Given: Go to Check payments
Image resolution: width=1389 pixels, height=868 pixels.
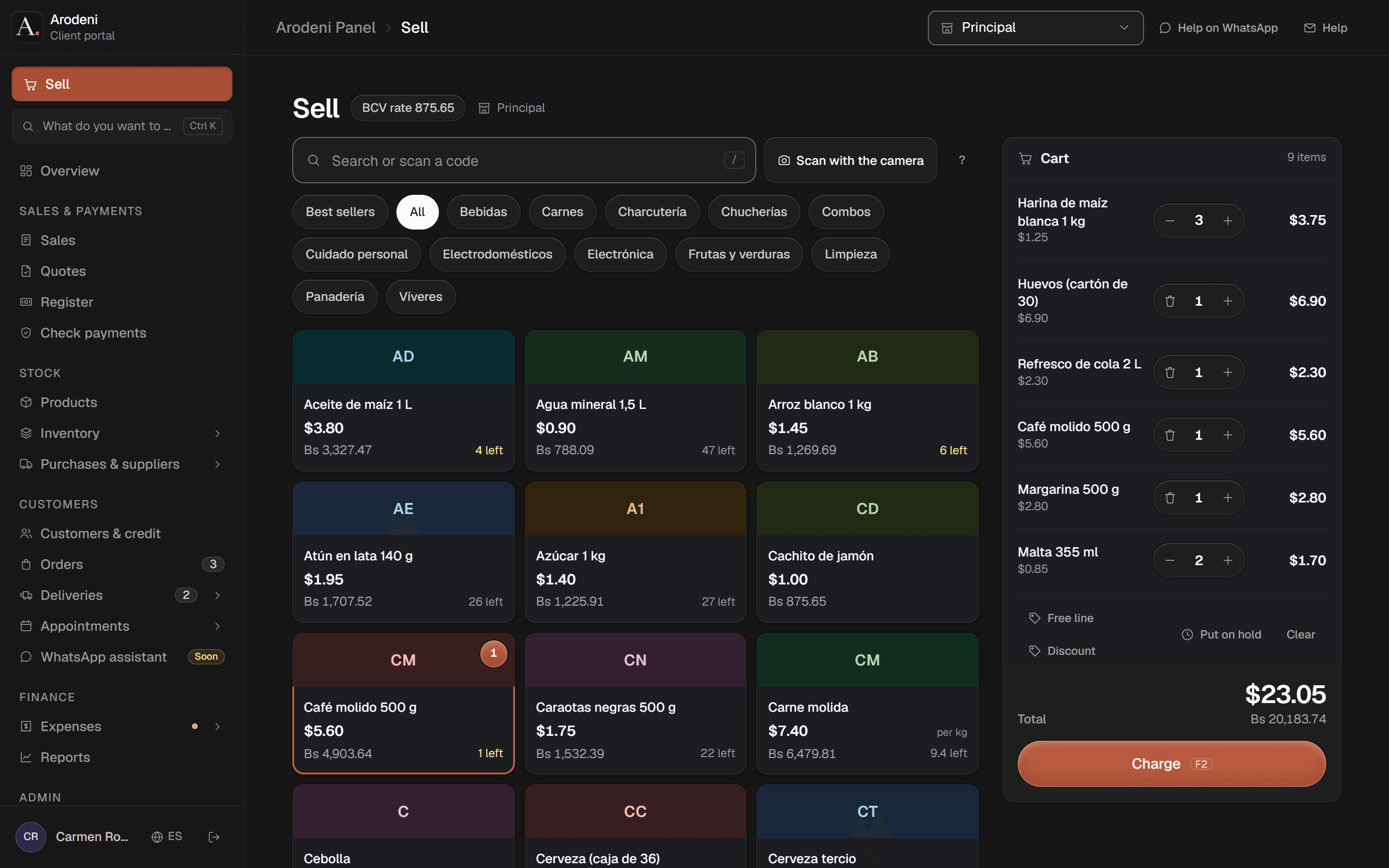Looking at the screenshot, I should [122, 333].
